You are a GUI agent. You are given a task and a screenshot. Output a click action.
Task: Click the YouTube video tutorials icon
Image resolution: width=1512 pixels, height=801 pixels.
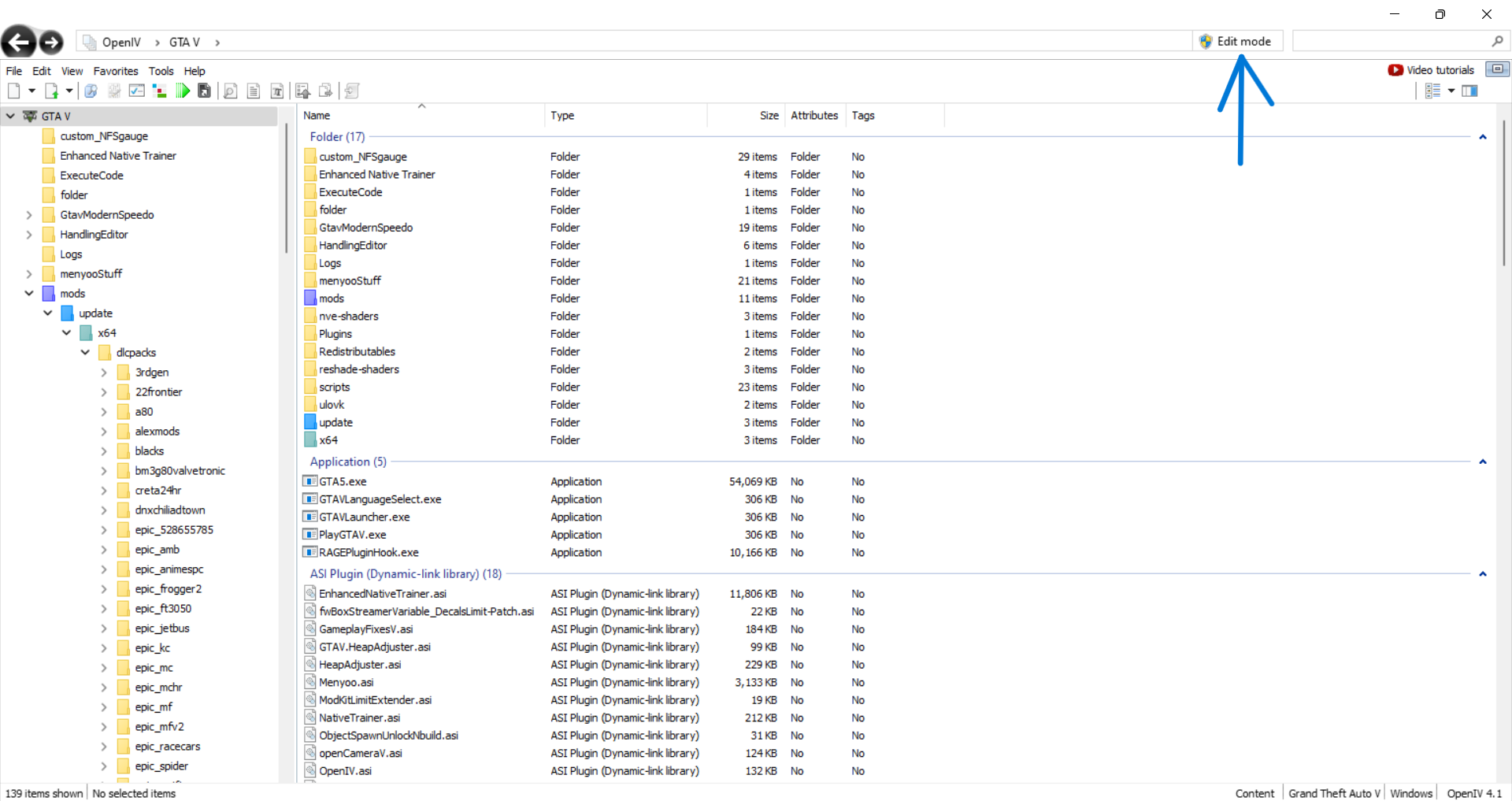[x=1395, y=70]
